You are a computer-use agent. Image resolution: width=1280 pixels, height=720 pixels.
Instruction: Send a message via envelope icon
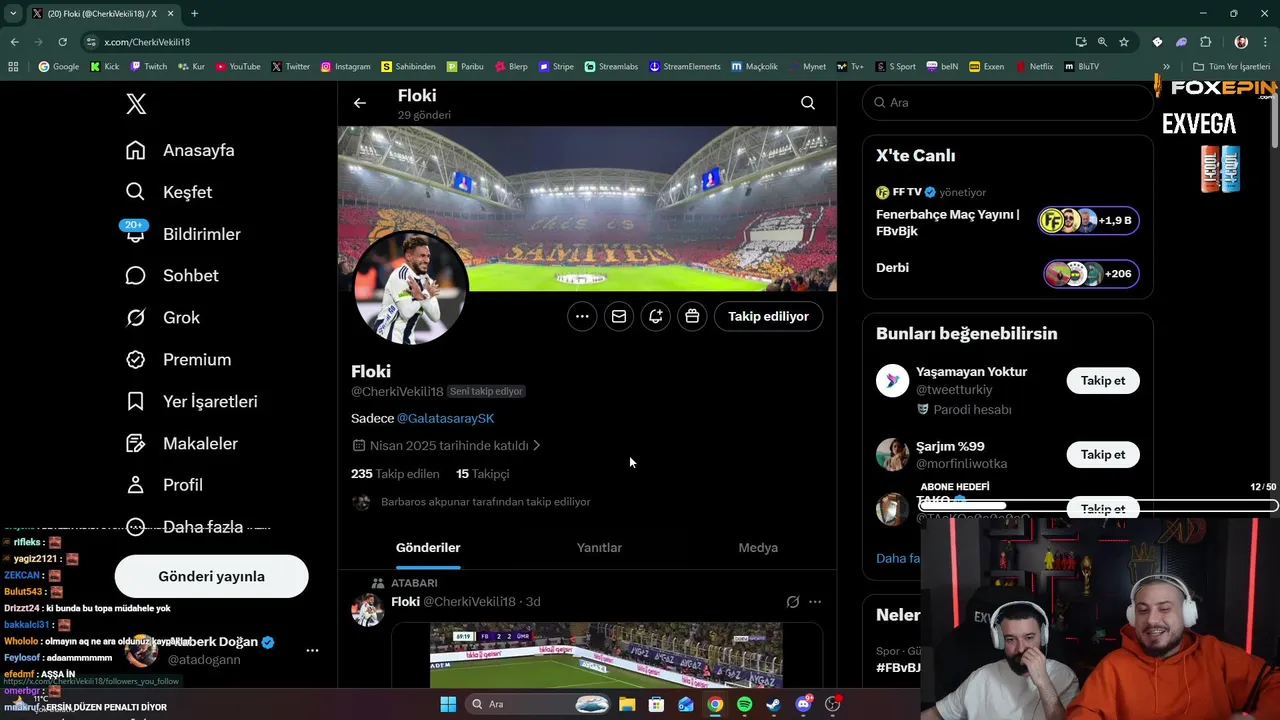pos(619,316)
